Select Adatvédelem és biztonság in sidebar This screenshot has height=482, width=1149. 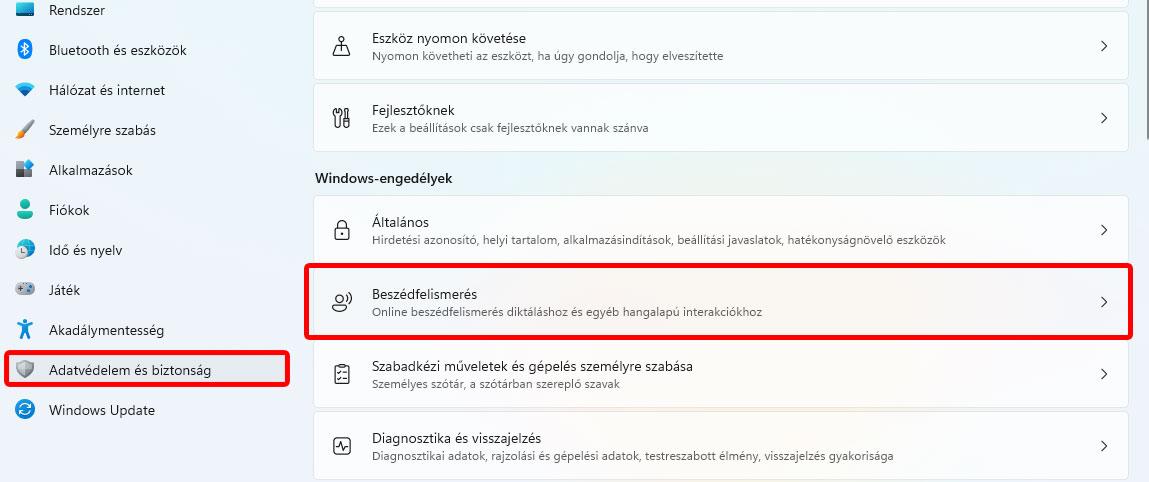130,370
